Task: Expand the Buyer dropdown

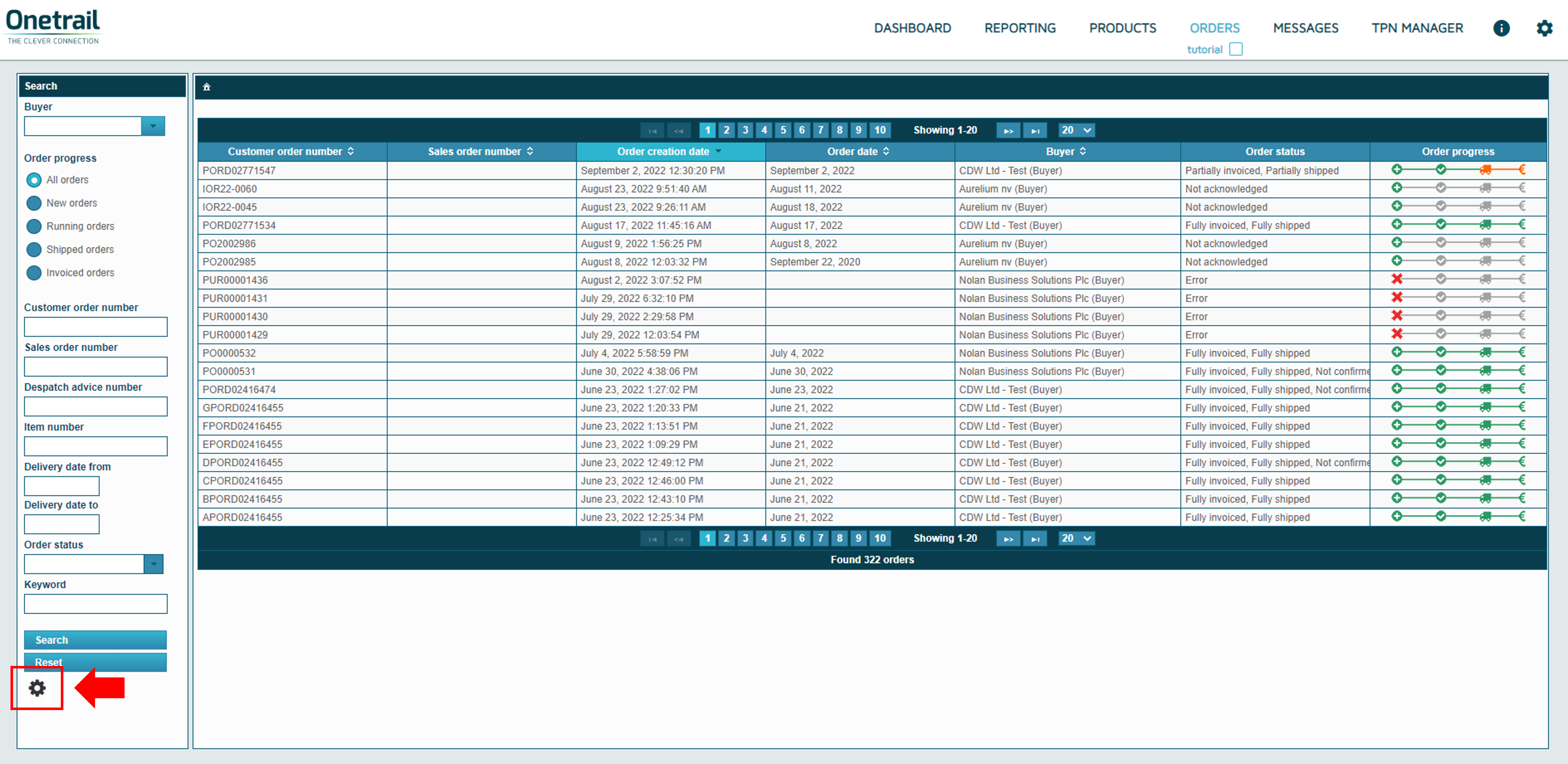Action: [153, 126]
